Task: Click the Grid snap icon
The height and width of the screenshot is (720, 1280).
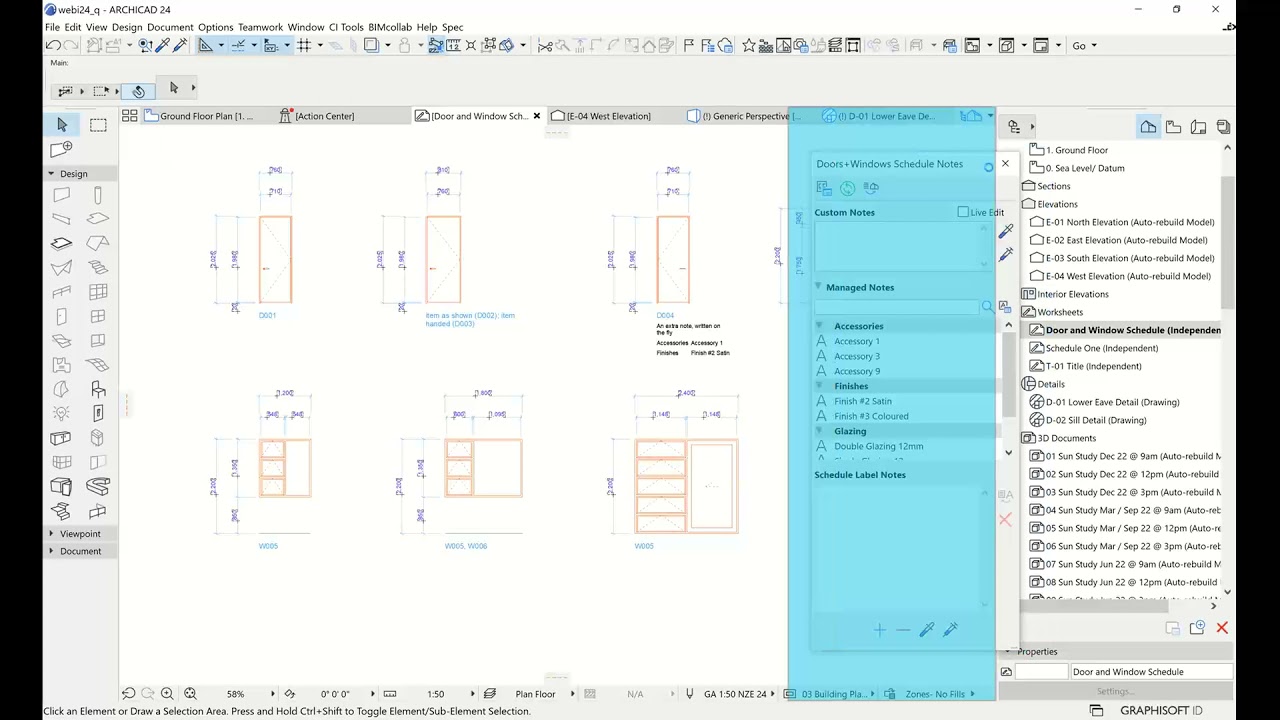Action: point(304,45)
